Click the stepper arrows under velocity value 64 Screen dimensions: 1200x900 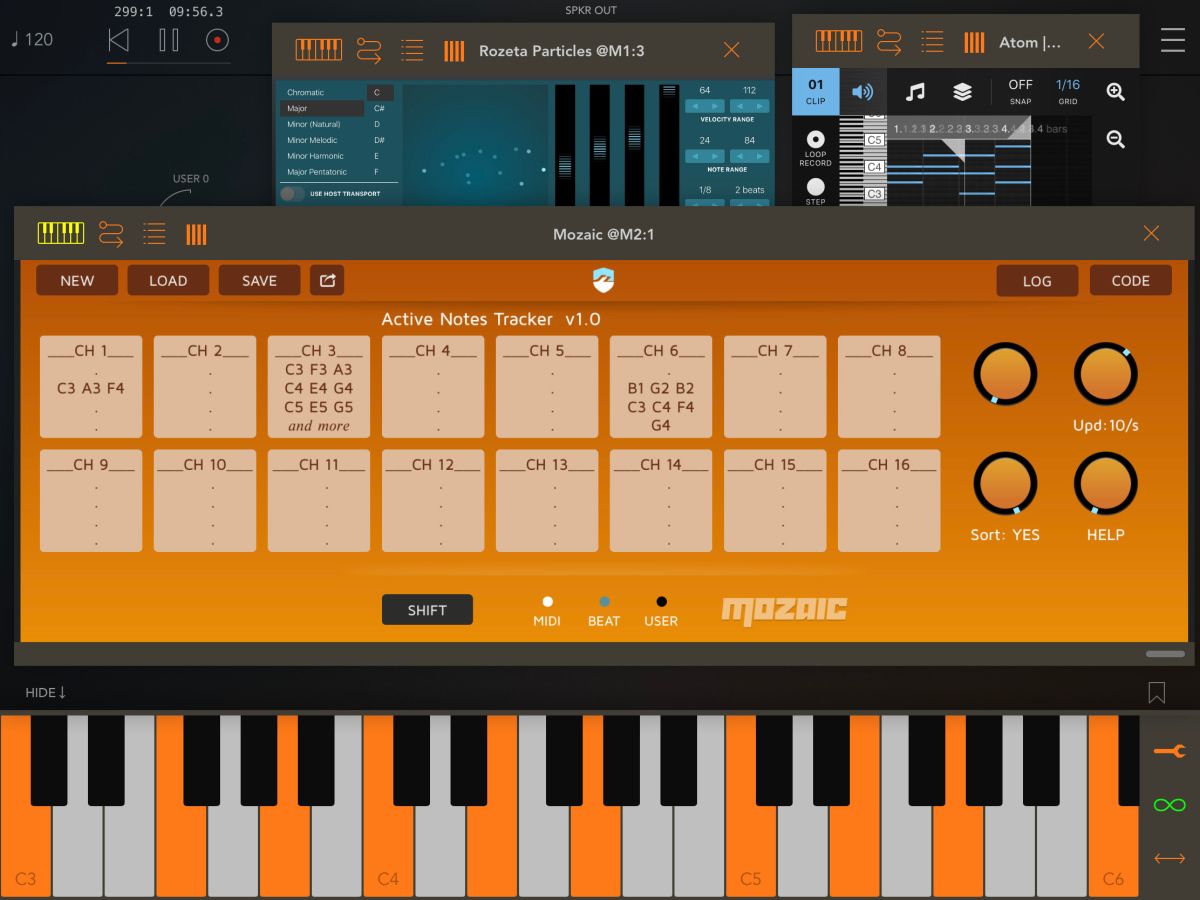705,106
